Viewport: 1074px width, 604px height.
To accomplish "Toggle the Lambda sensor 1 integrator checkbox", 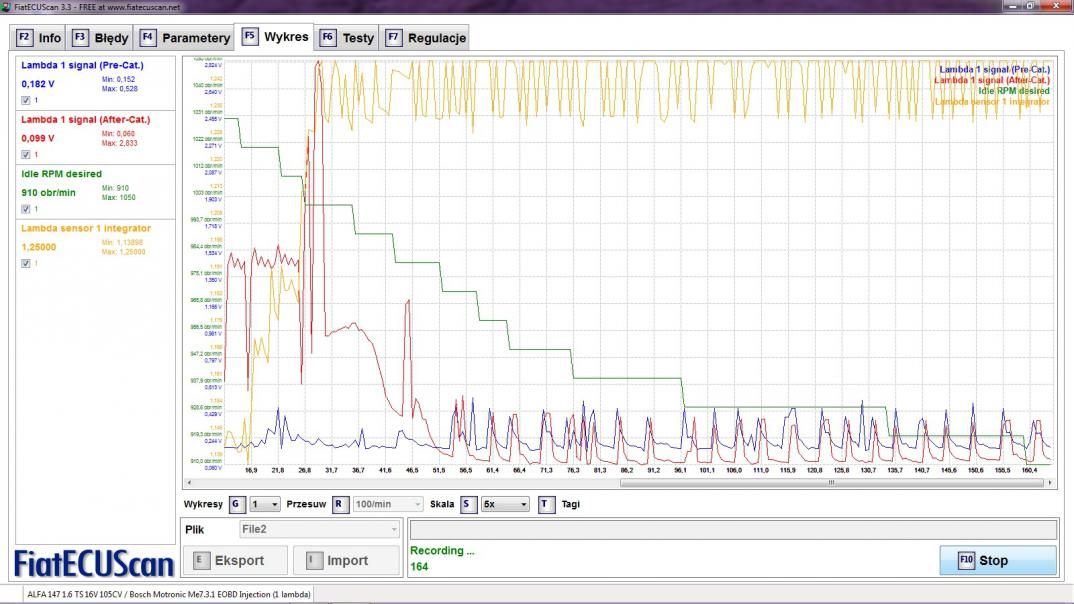I will [26, 263].
